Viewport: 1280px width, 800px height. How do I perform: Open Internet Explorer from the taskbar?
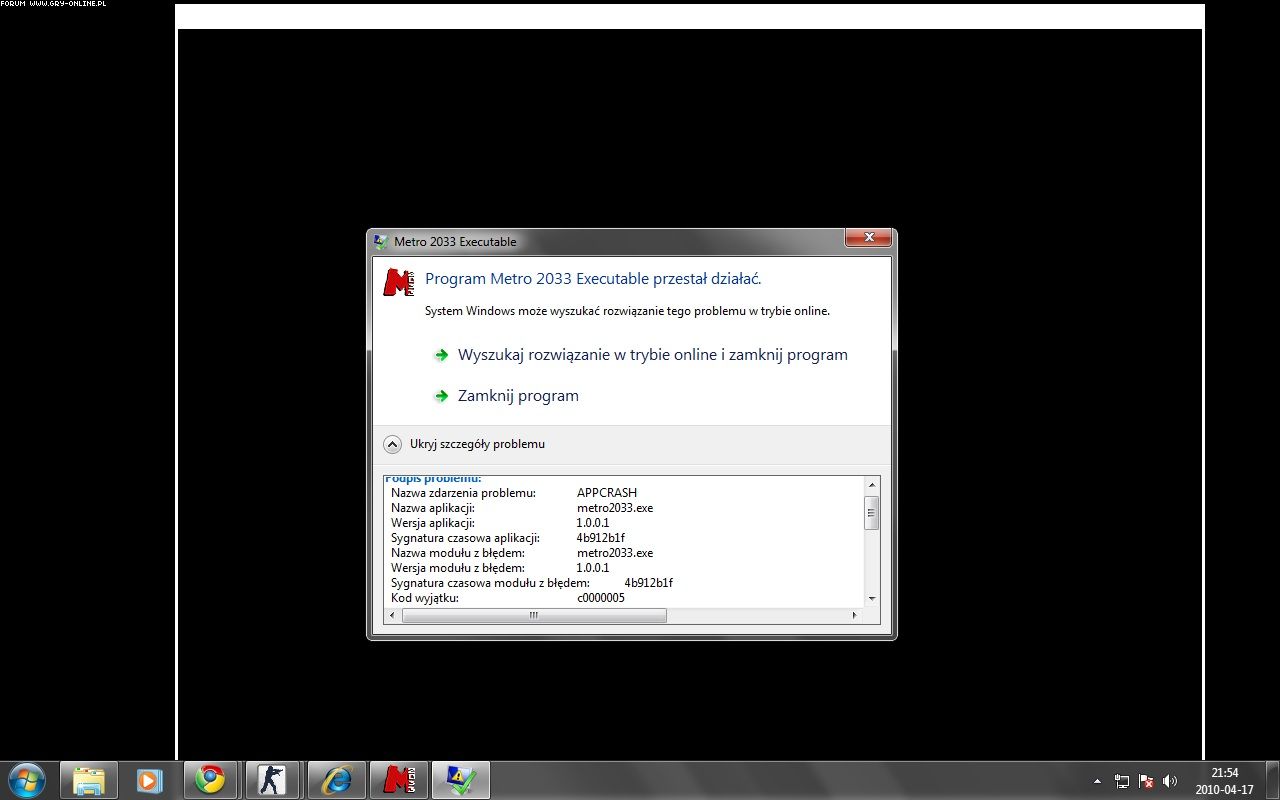pos(335,780)
